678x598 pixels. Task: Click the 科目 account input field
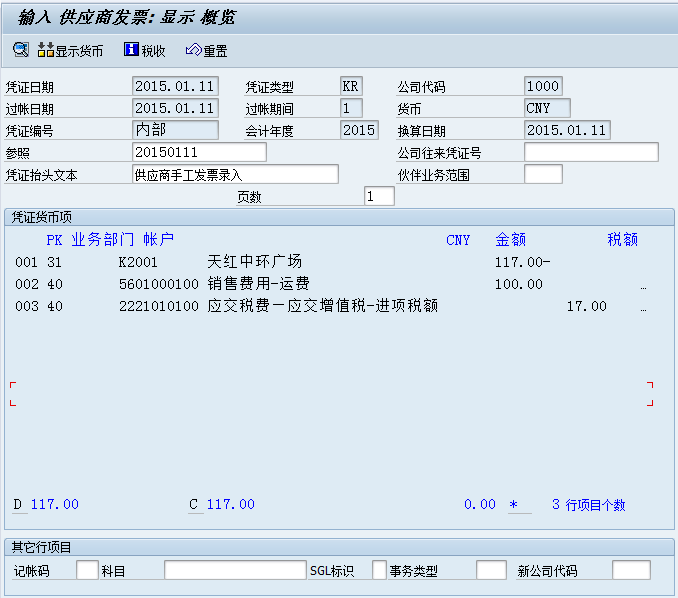tap(235, 570)
